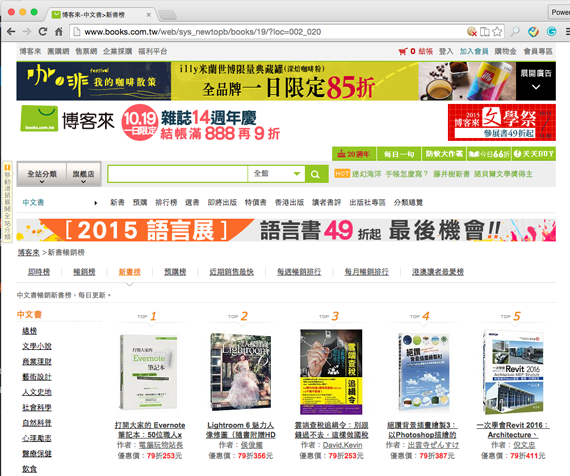Click the 團購網 top link

[58, 52]
